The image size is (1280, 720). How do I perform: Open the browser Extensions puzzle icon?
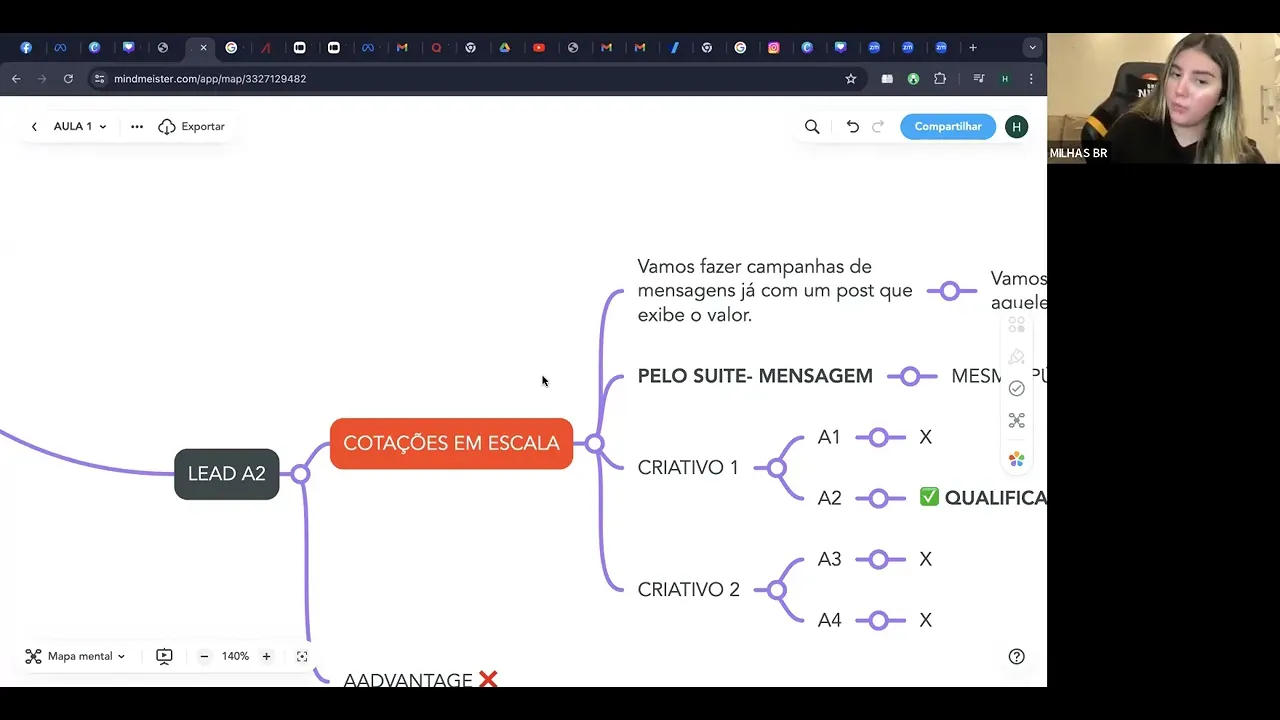(939, 79)
